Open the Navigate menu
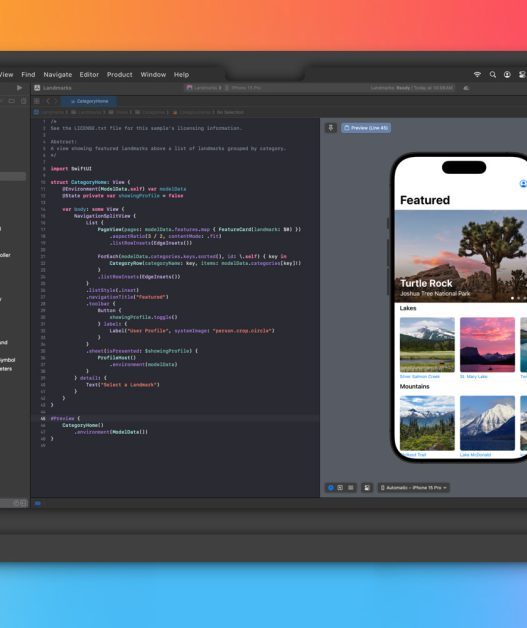The image size is (527, 628). (x=58, y=74)
